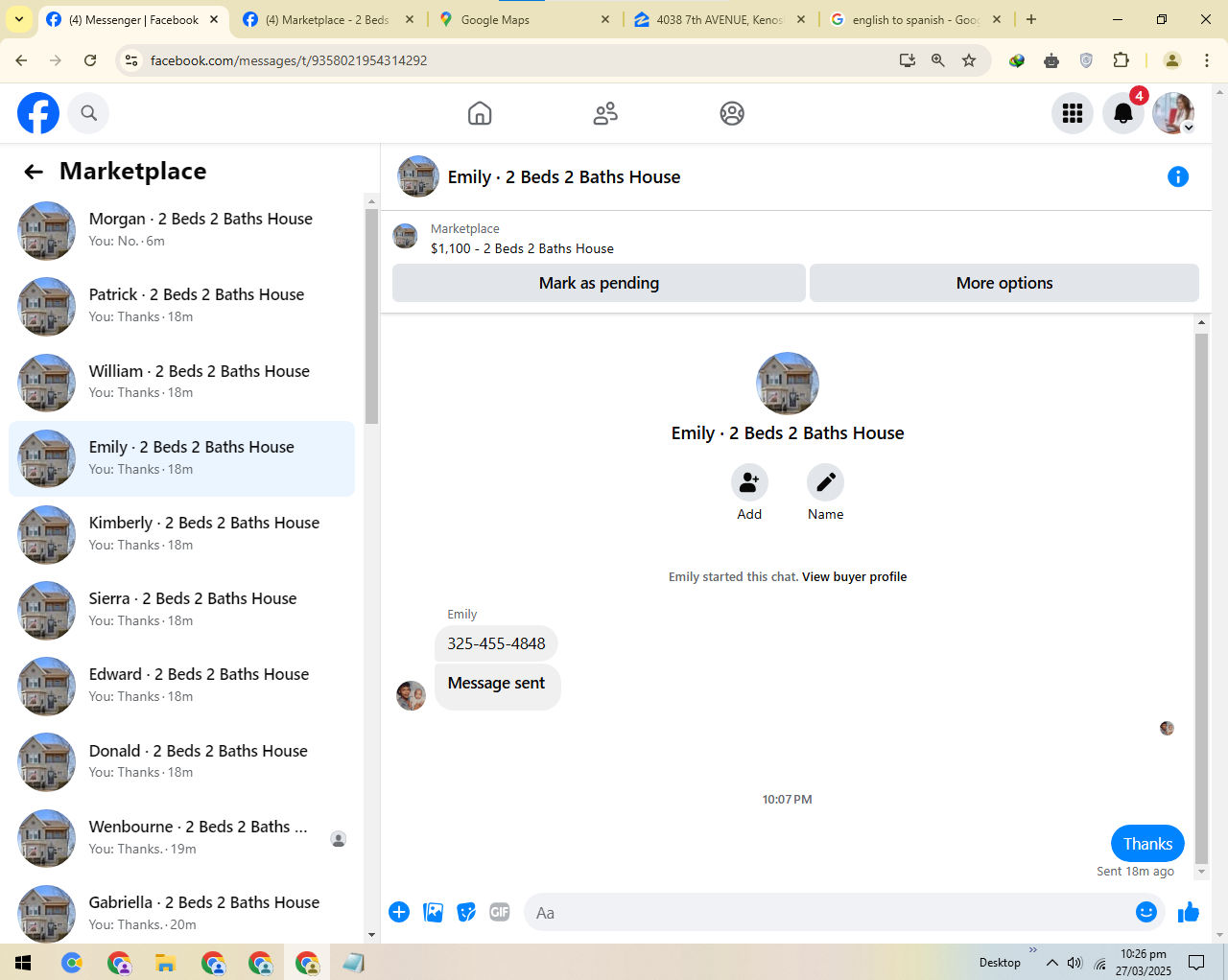Show hidden system tray icons

click(x=1052, y=963)
